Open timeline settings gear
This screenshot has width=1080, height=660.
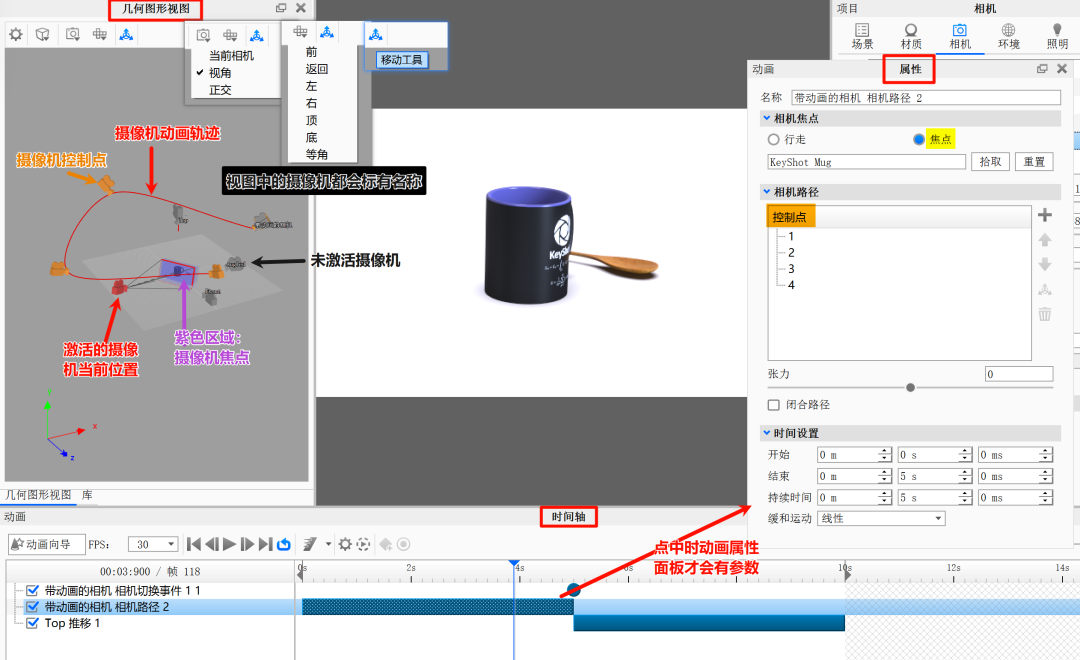click(345, 544)
